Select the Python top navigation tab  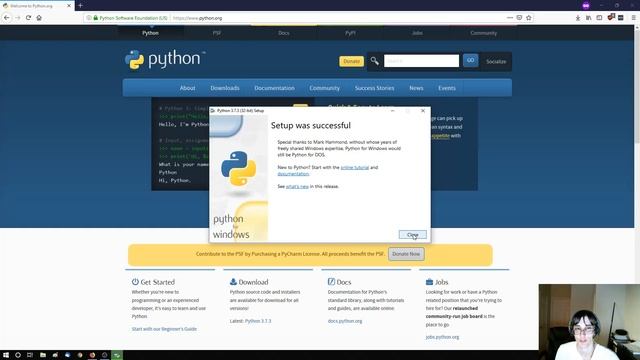[150, 33]
